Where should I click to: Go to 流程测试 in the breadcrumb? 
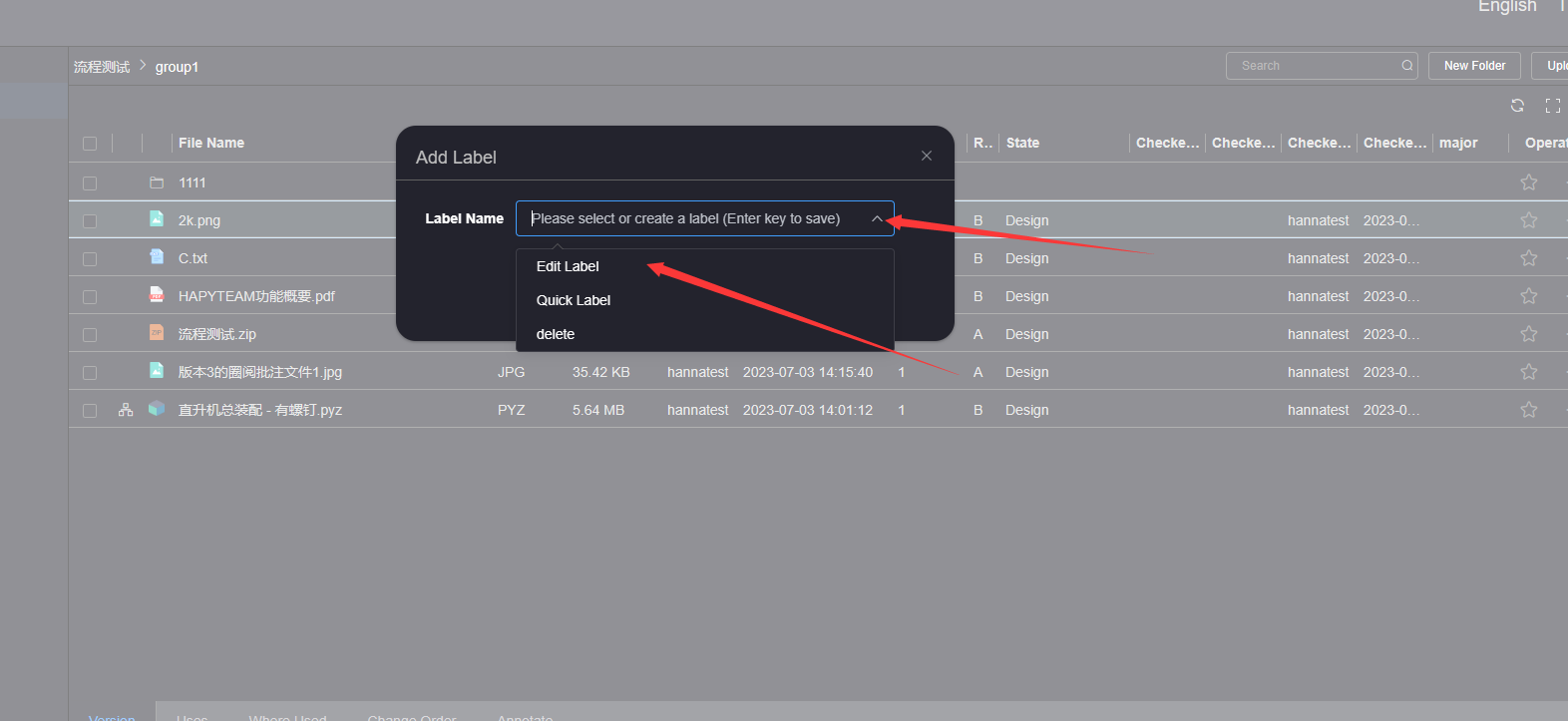click(102, 67)
